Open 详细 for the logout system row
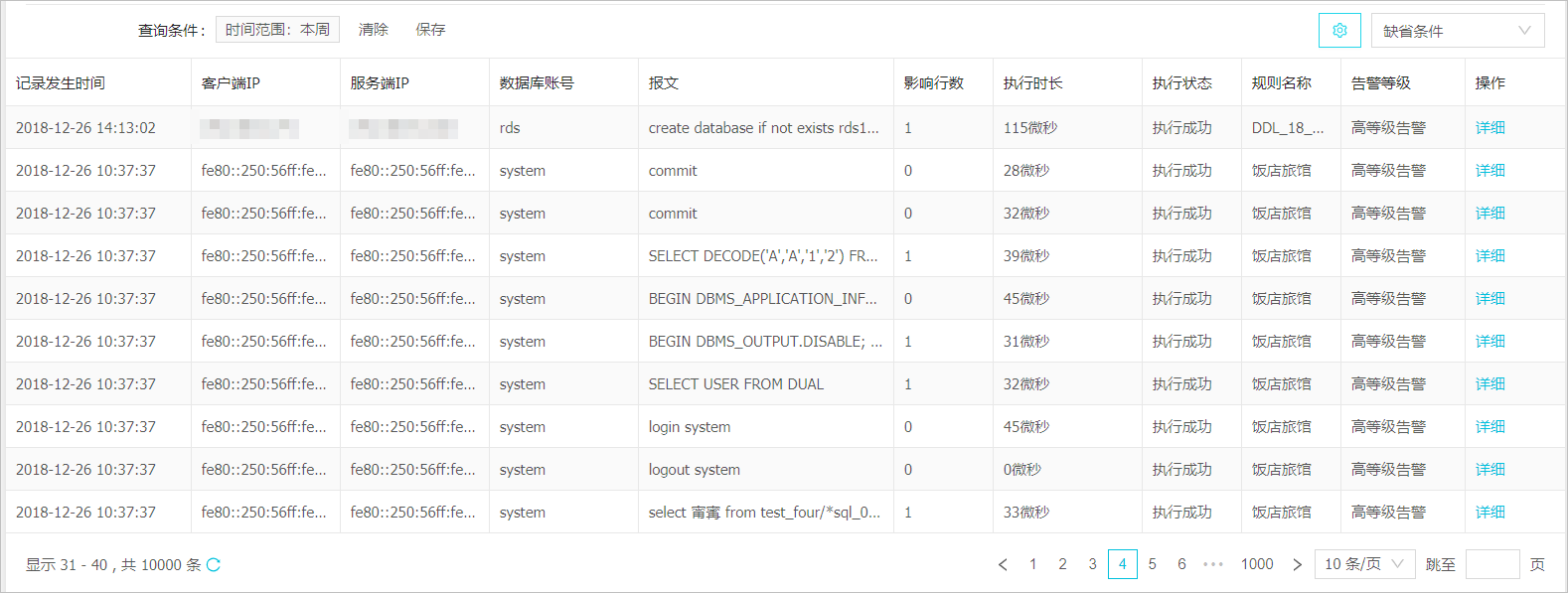 coord(1490,470)
